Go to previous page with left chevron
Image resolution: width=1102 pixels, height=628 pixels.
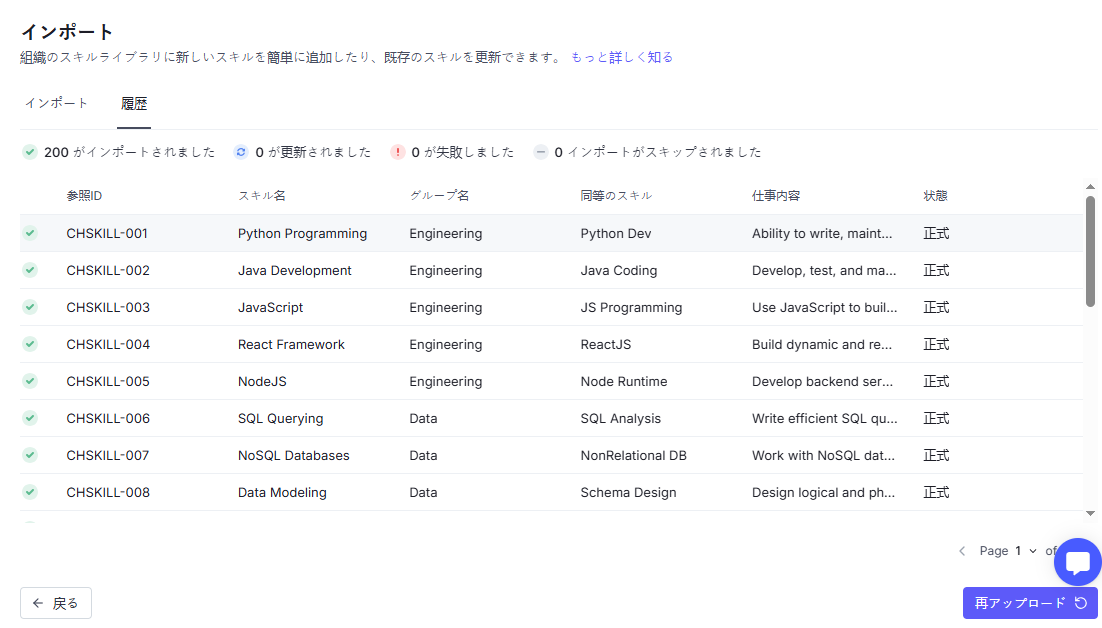tap(962, 551)
